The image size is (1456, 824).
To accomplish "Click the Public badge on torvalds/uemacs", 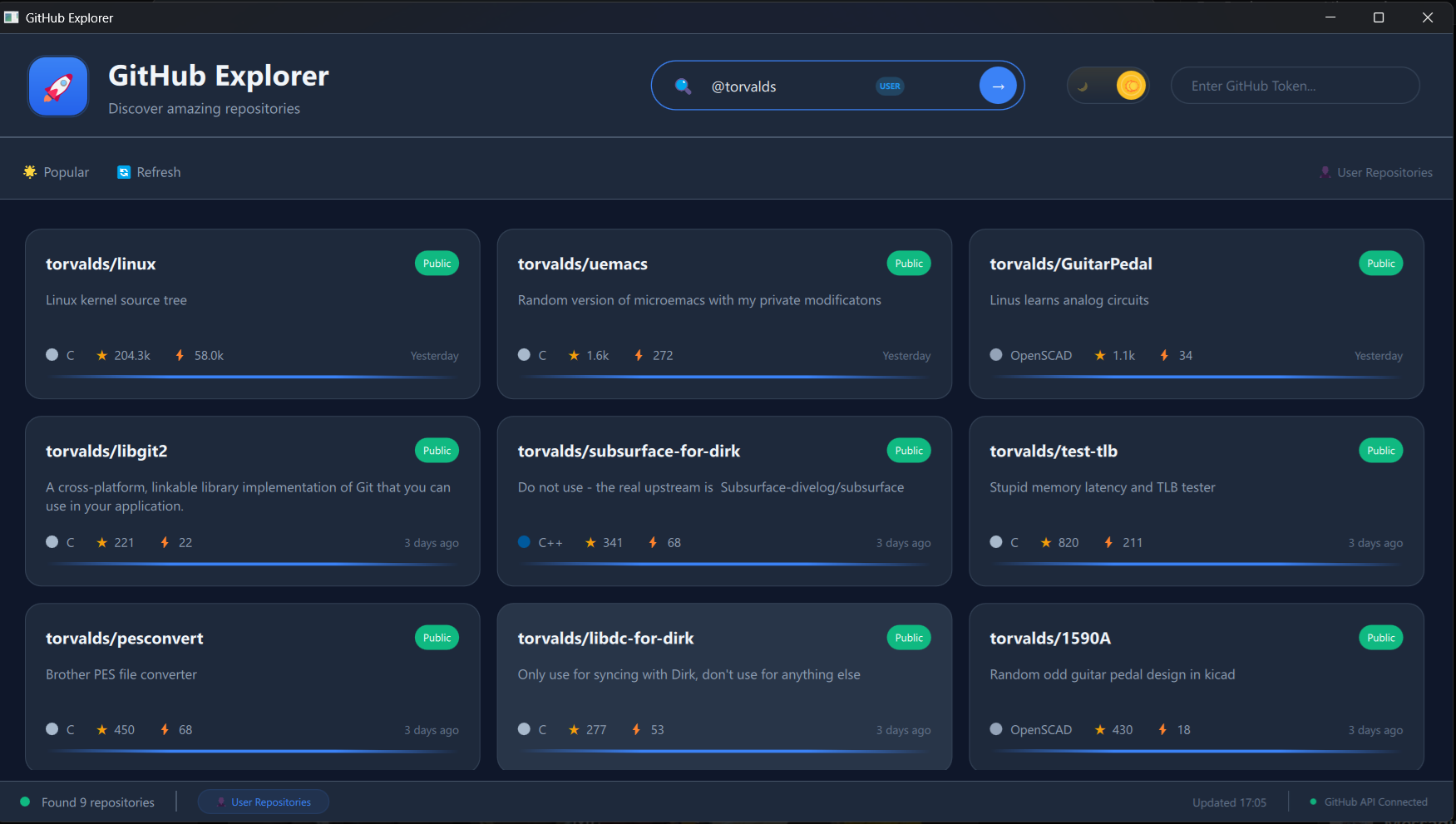I will coord(909,264).
